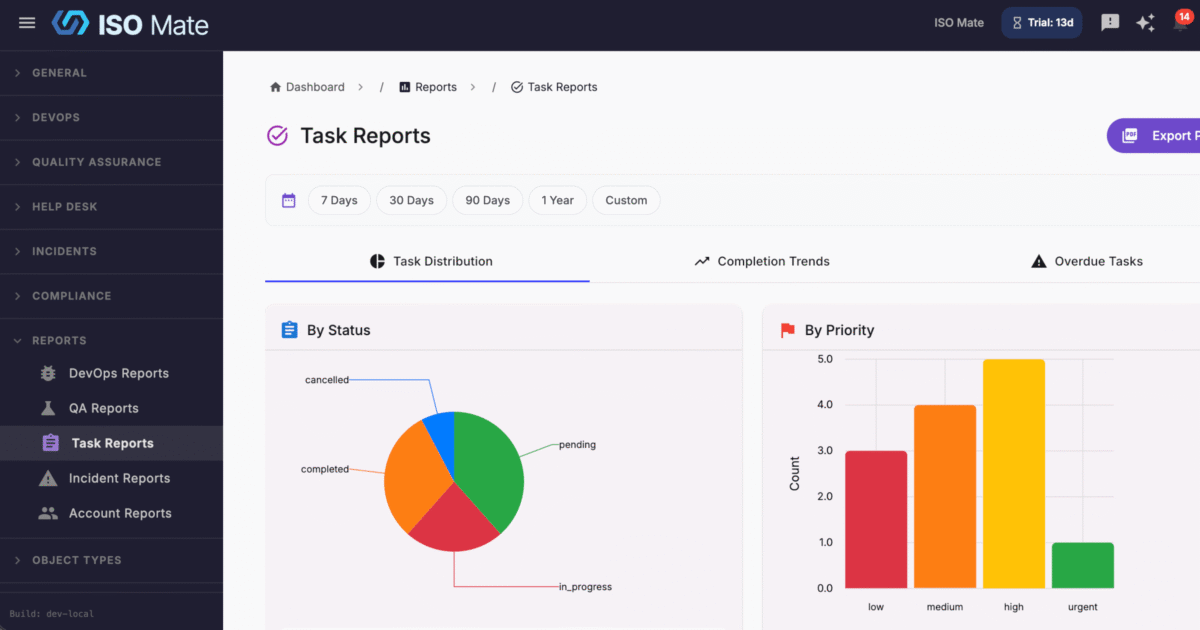This screenshot has height=630, width=1200.
Task: Select the Custom date range option
Action: pos(625,200)
